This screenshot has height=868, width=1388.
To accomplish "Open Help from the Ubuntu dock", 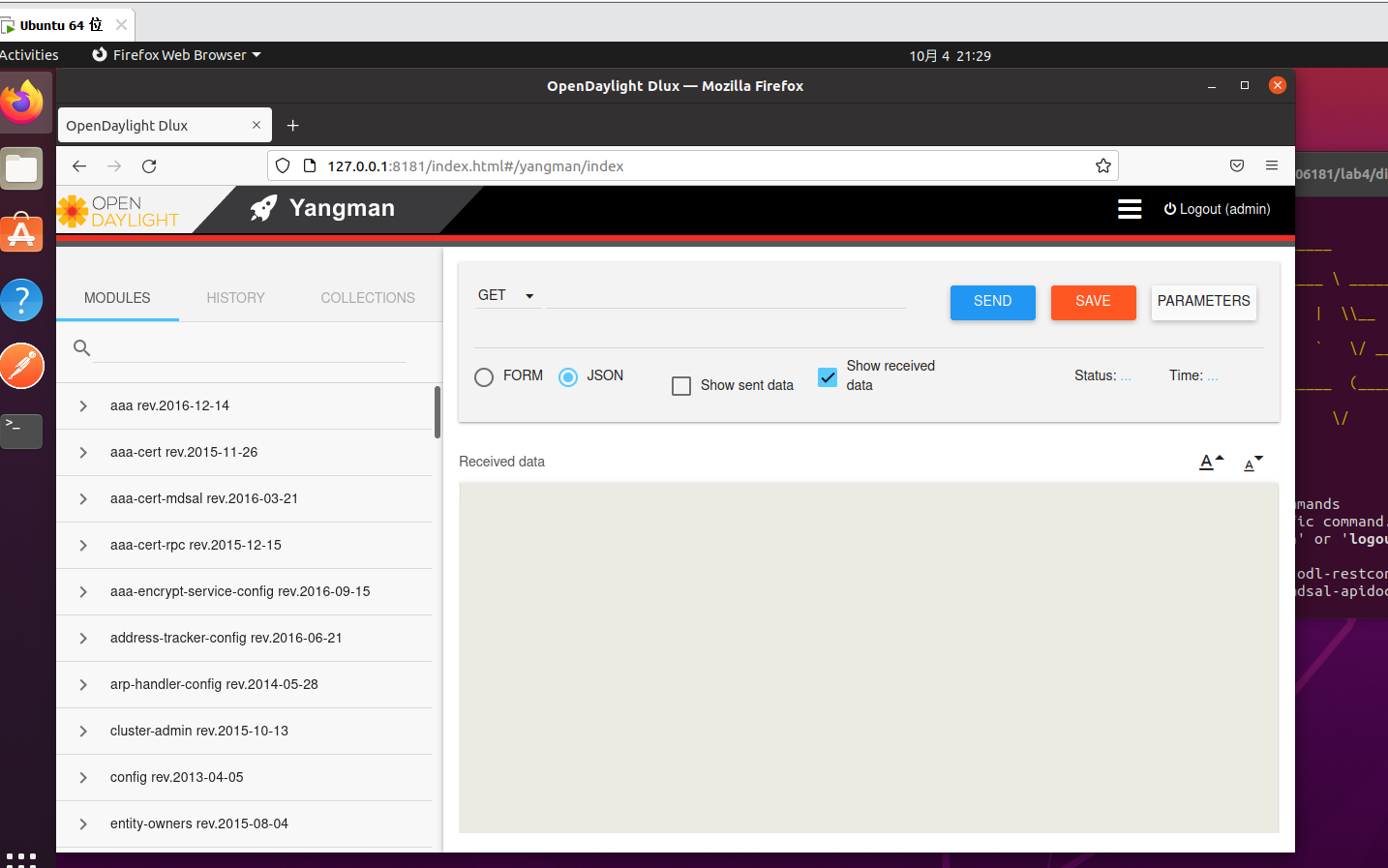I will [21, 299].
